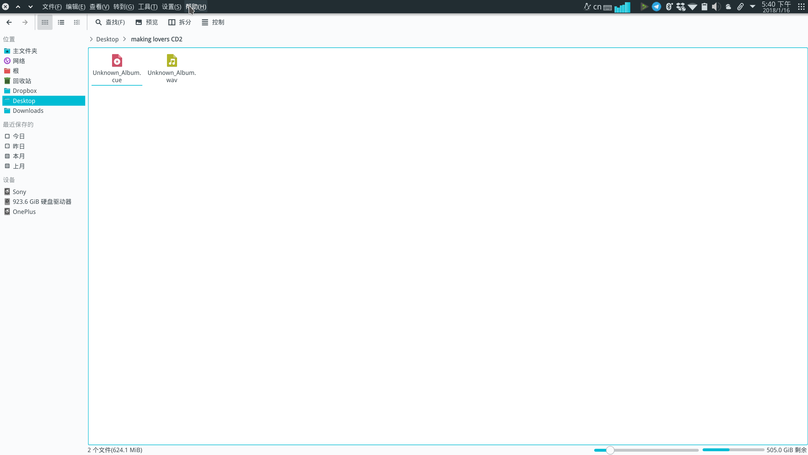This screenshot has width=808, height=455.
Task: Click the keyboard layout tray icon
Action: click(608, 7)
